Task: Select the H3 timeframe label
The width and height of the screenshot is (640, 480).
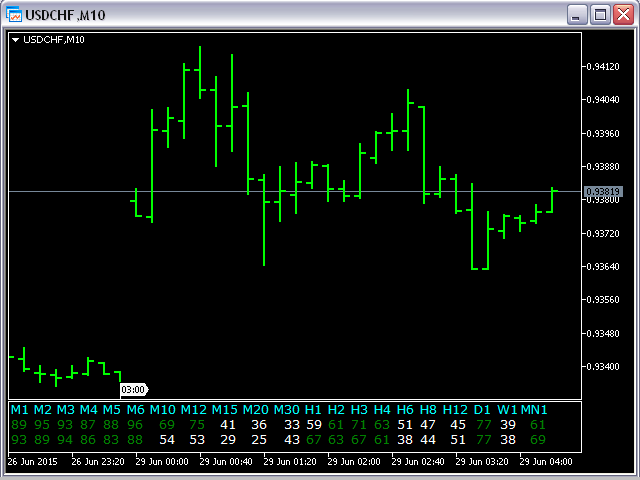Action: [359, 409]
